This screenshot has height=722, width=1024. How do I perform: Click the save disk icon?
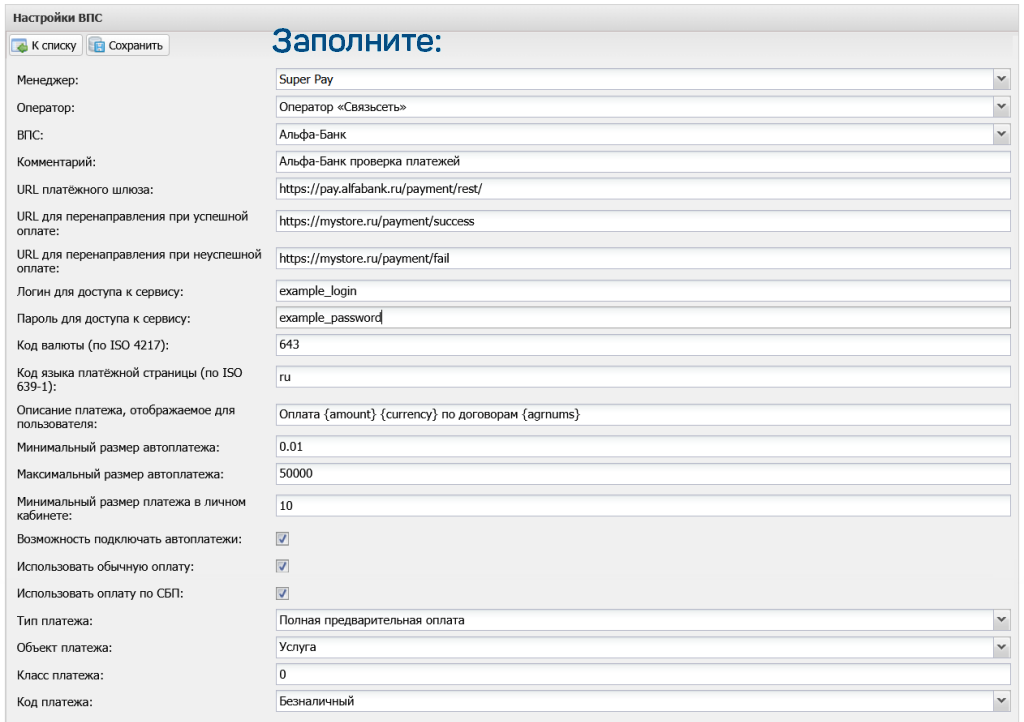(98, 45)
